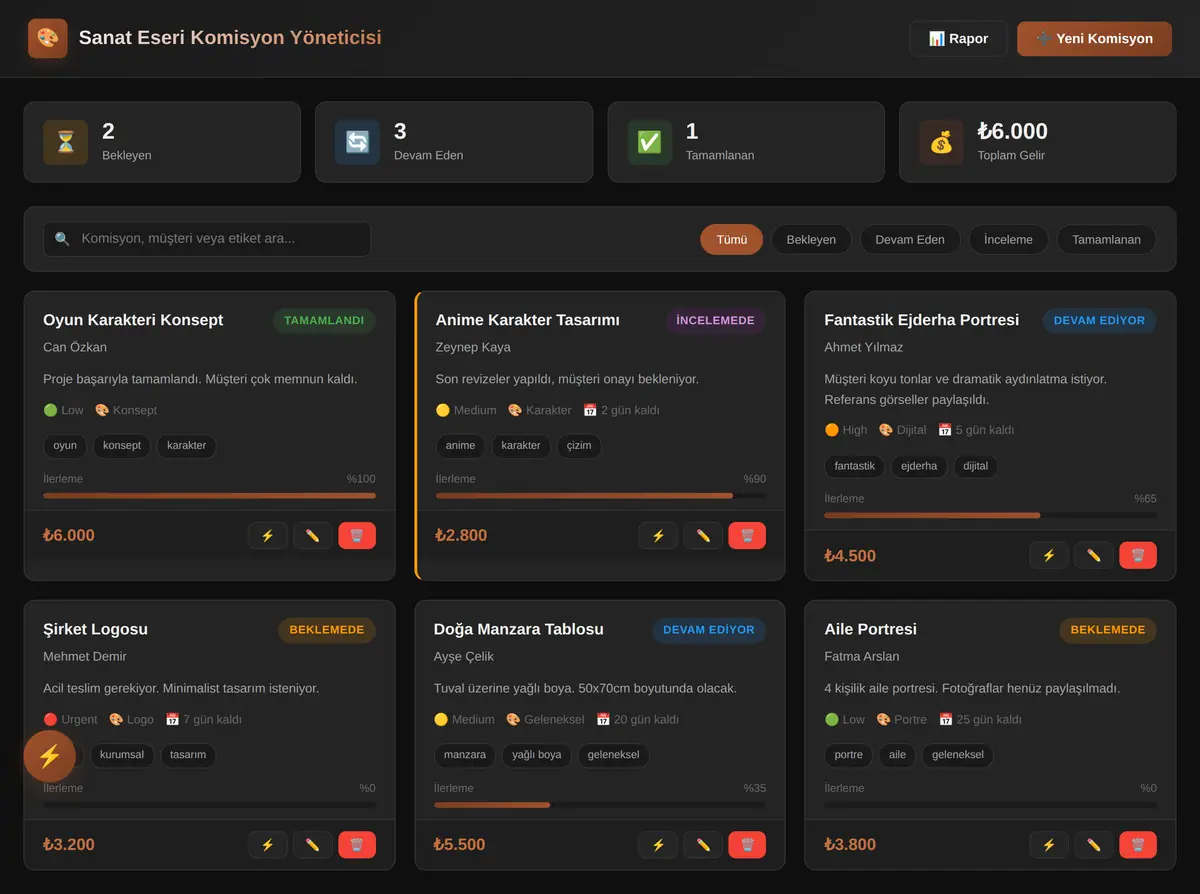
Task: Click the Tamamlanan stat card
Action: [x=746, y=142]
